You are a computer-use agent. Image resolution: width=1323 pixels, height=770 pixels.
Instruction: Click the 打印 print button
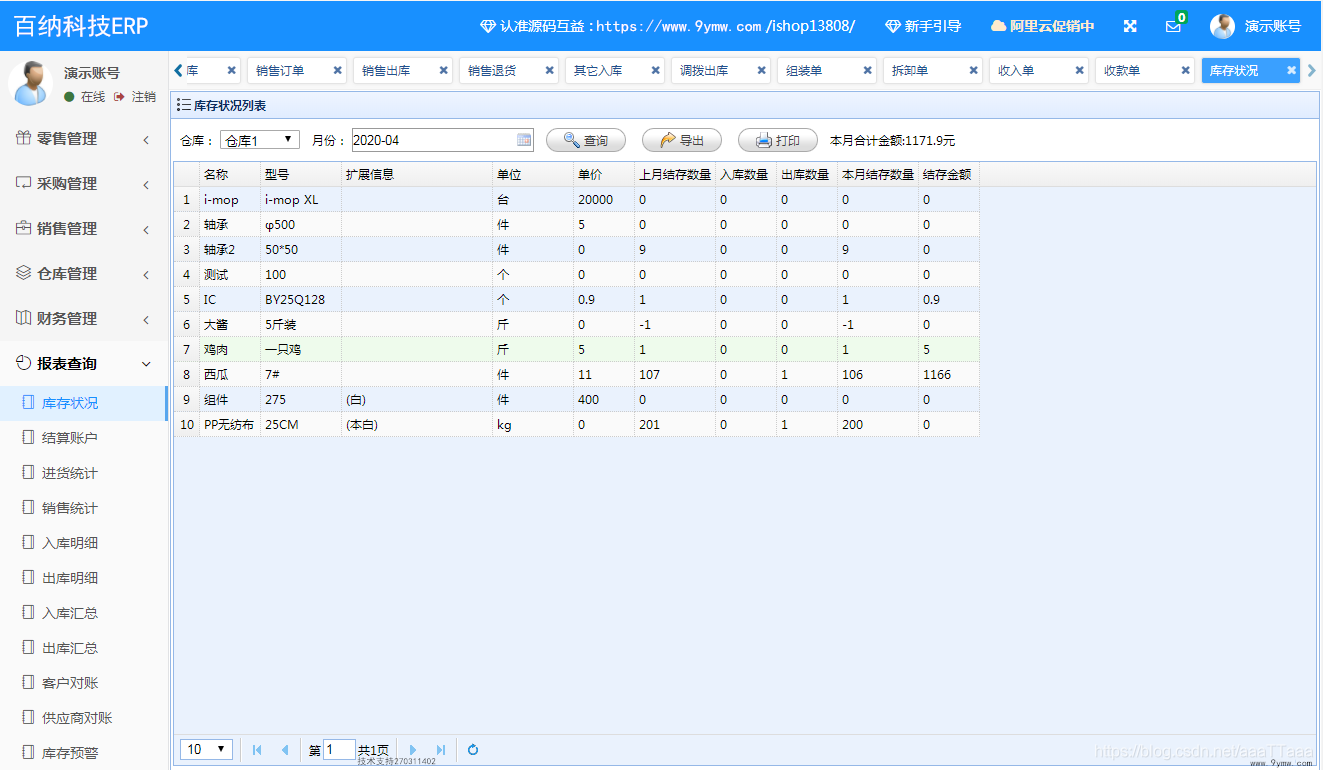(x=778, y=140)
